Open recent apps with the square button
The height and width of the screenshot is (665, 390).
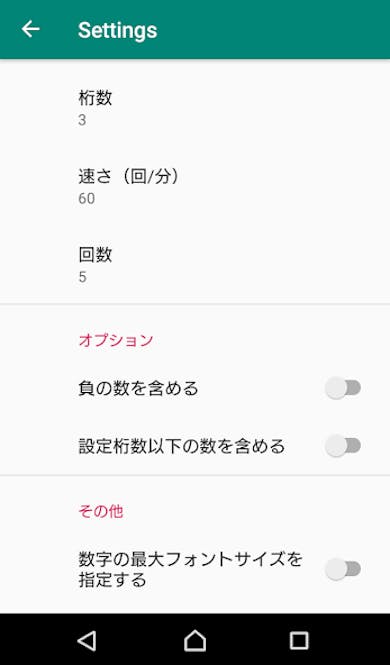(299, 640)
